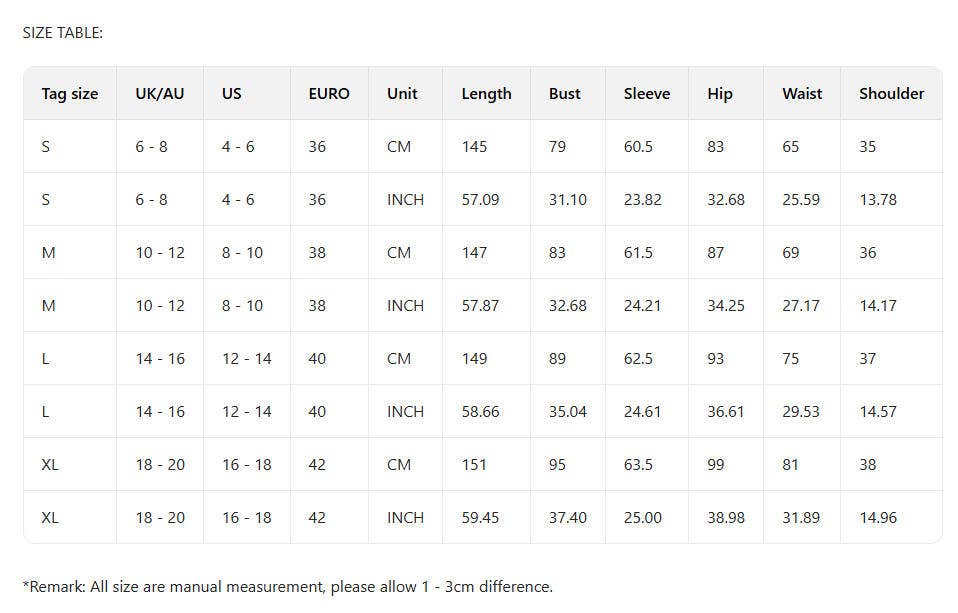Click the Waist column header
The height and width of the screenshot is (613, 958).
pyautogui.click(x=802, y=94)
